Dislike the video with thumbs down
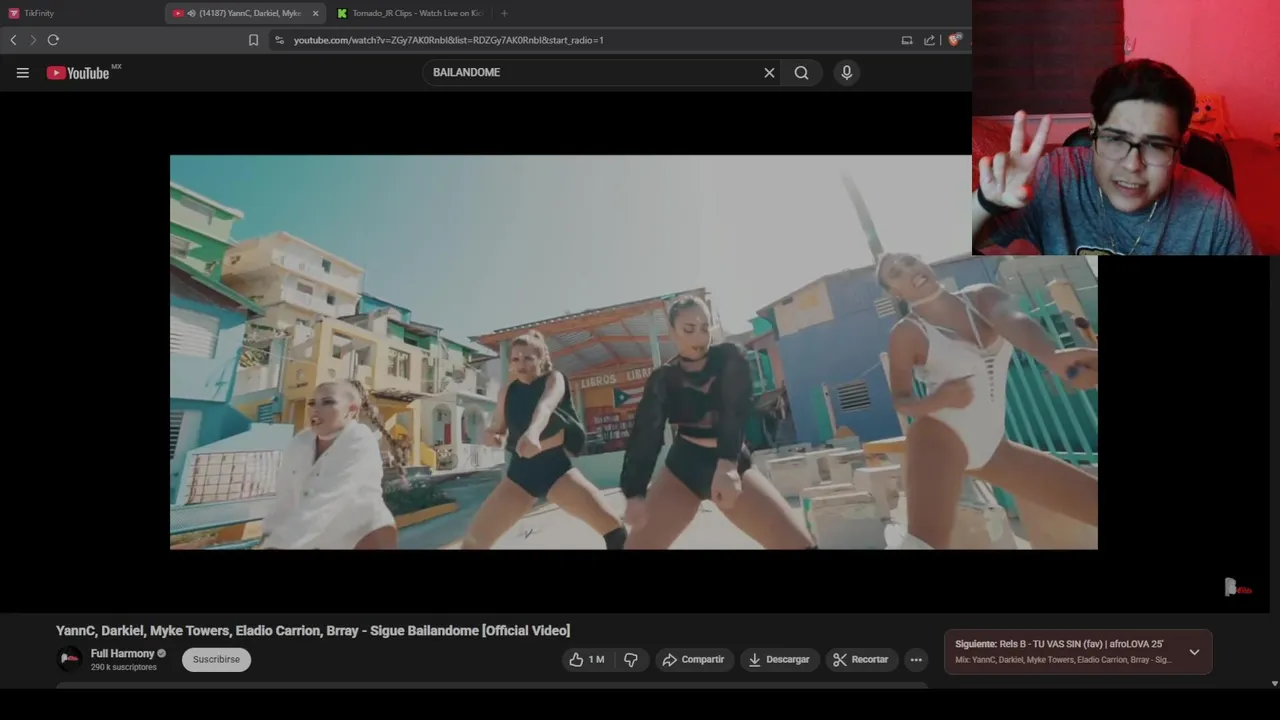 pos(631,659)
